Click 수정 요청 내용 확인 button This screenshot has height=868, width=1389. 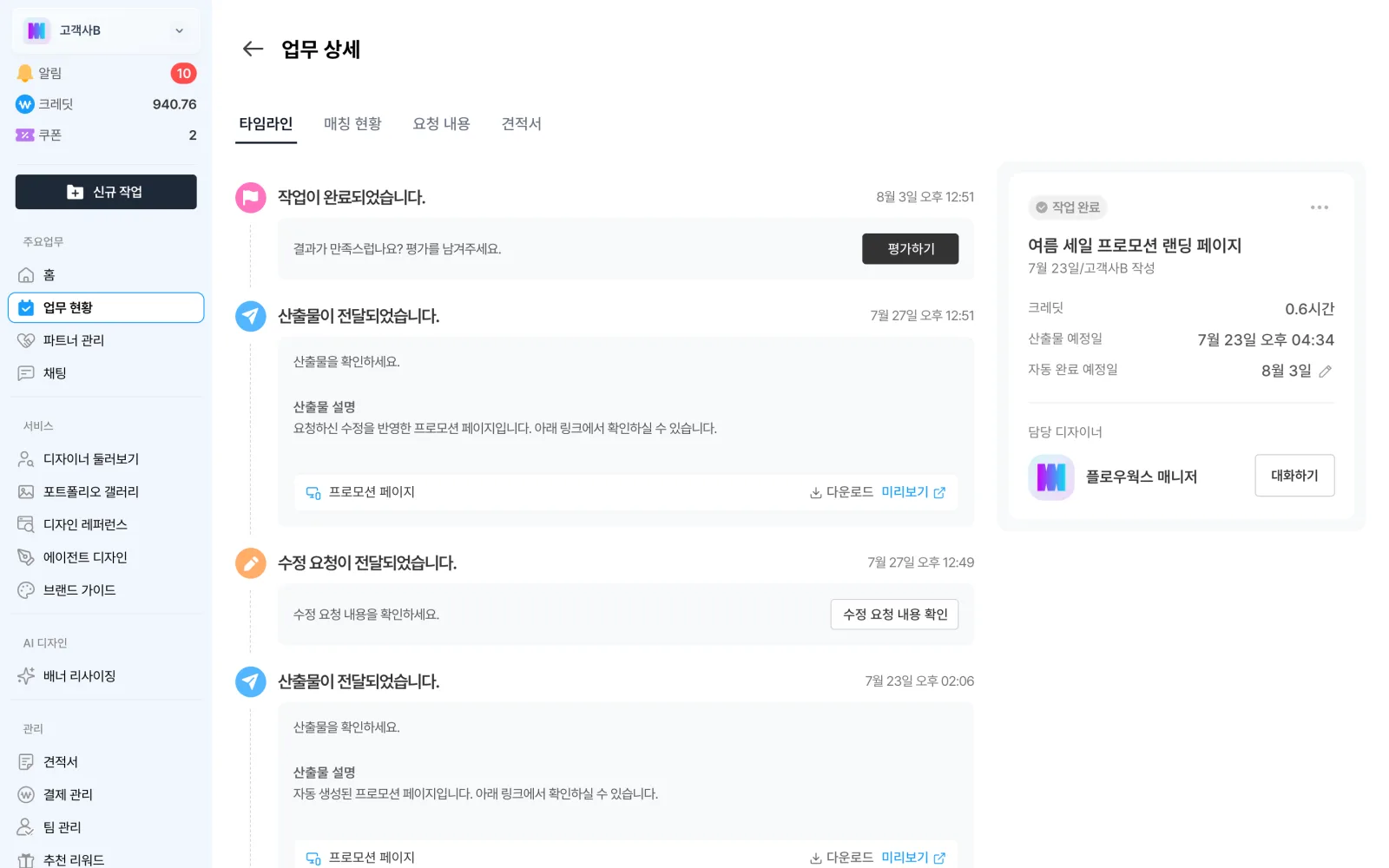point(894,615)
